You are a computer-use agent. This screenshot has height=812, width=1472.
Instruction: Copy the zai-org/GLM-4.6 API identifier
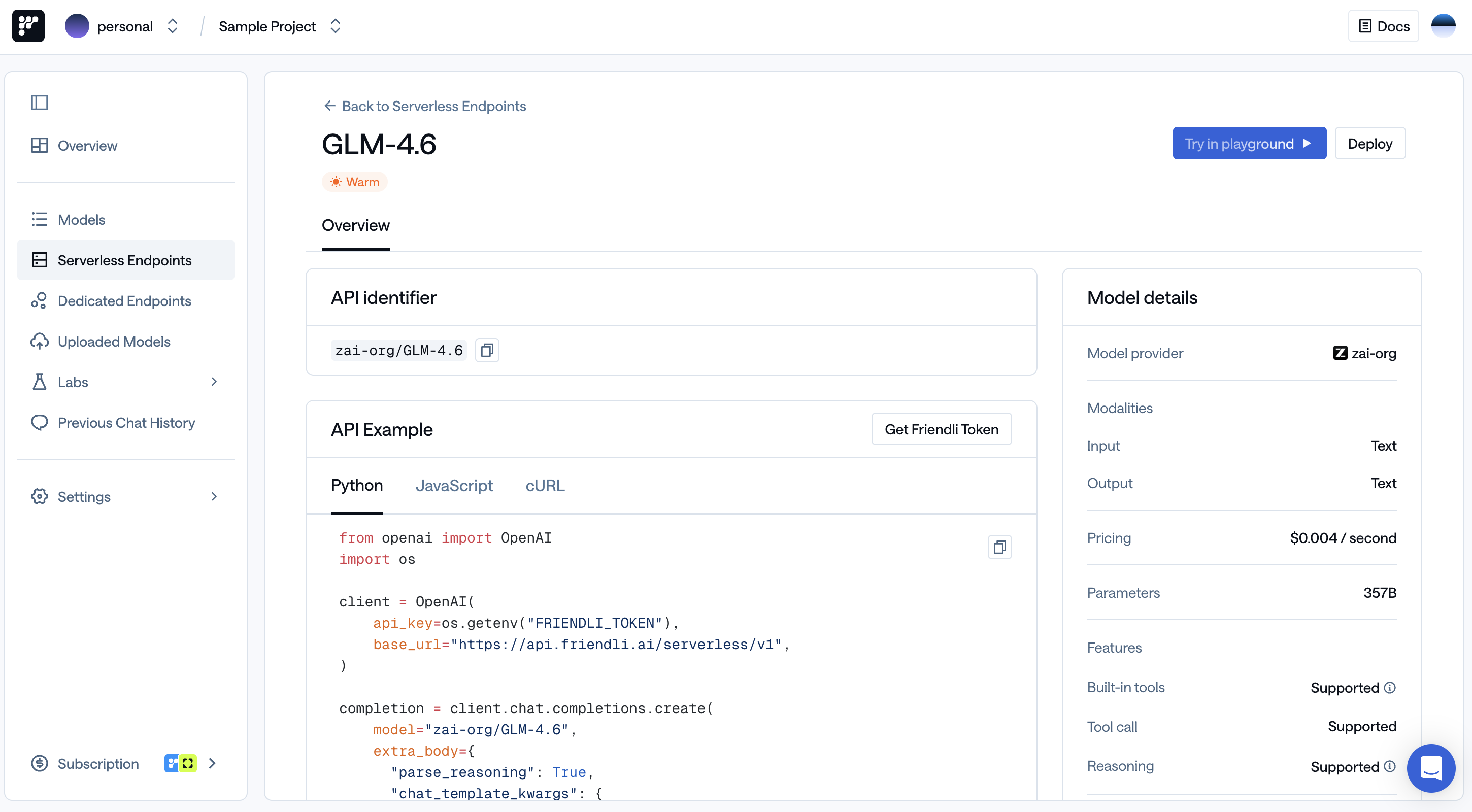click(x=487, y=350)
